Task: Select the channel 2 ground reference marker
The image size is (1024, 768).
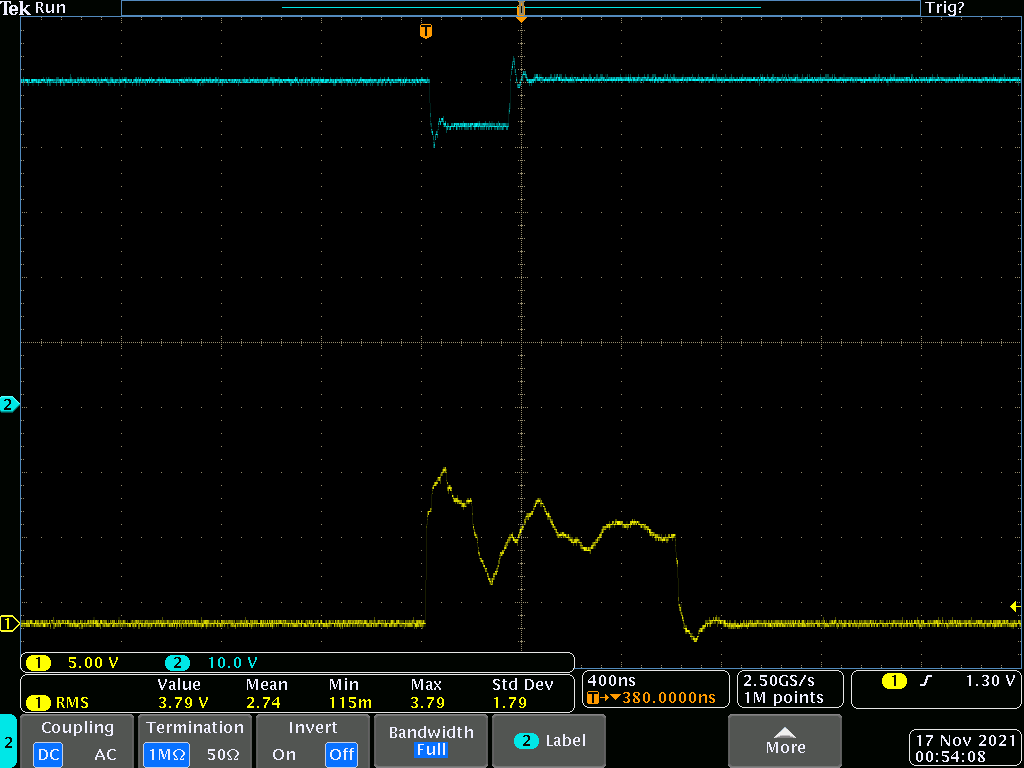Action: point(10,405)
